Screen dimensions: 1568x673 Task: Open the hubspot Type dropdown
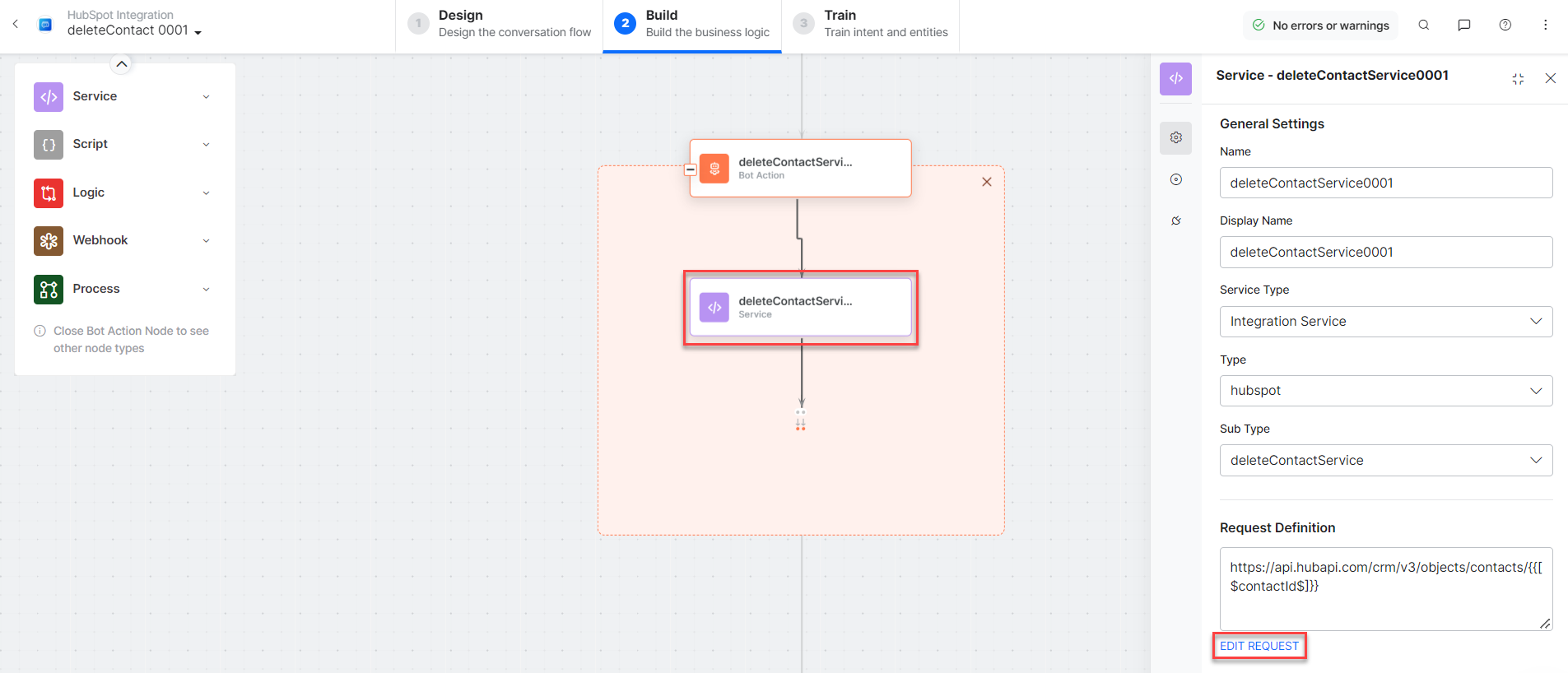(x=1385, y=391)
